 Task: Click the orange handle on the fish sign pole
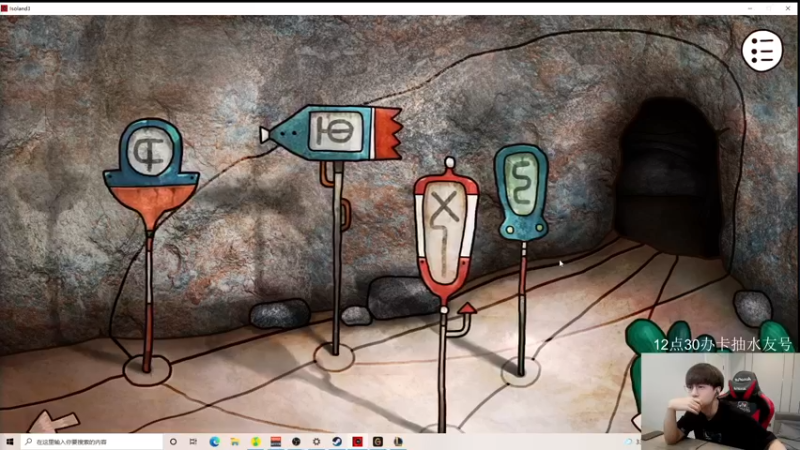[x=346, y=214]
